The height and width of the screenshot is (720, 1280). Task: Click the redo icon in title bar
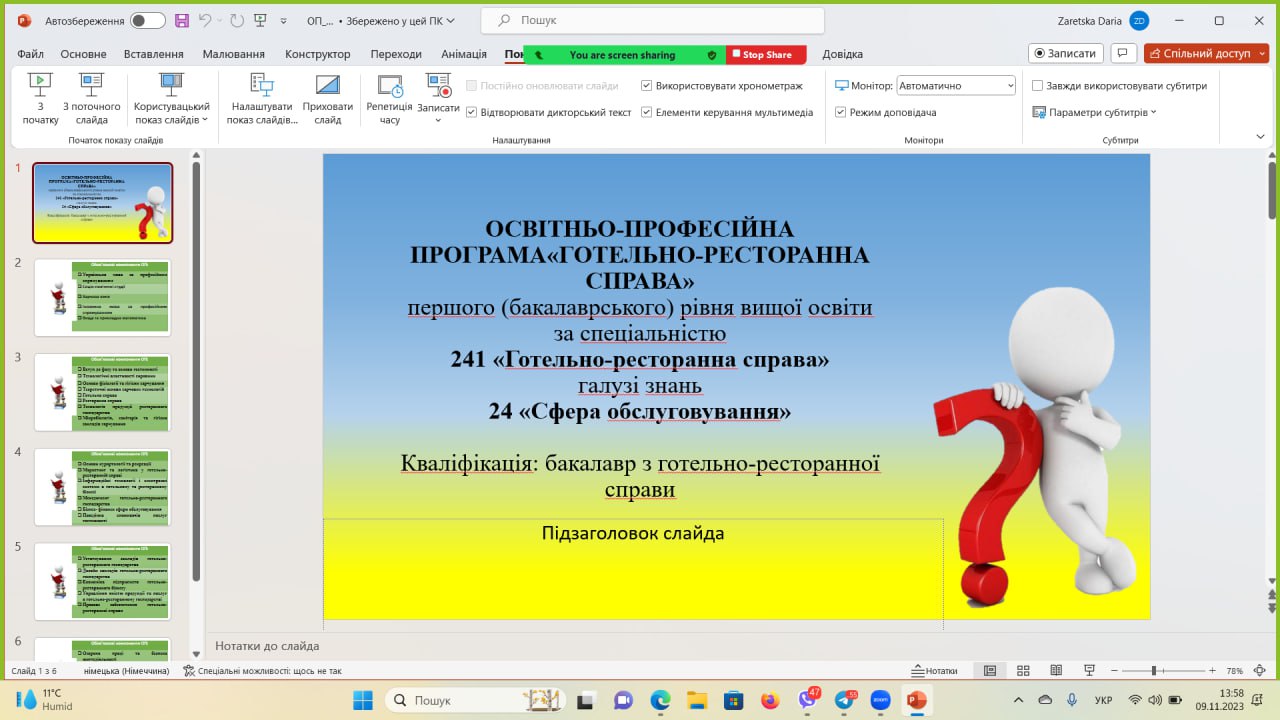(236, 20)
